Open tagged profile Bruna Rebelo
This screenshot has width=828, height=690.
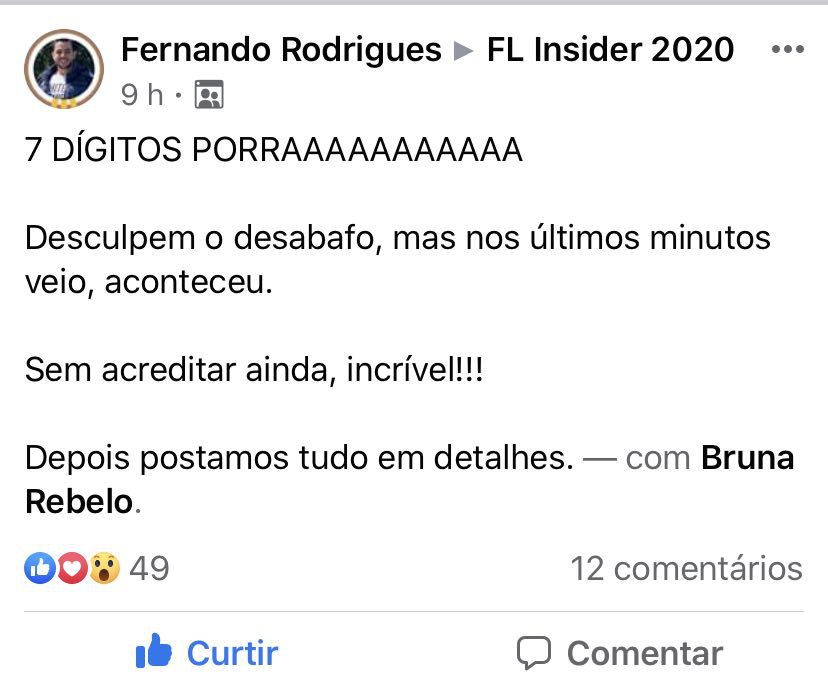(x=410, y=479)
